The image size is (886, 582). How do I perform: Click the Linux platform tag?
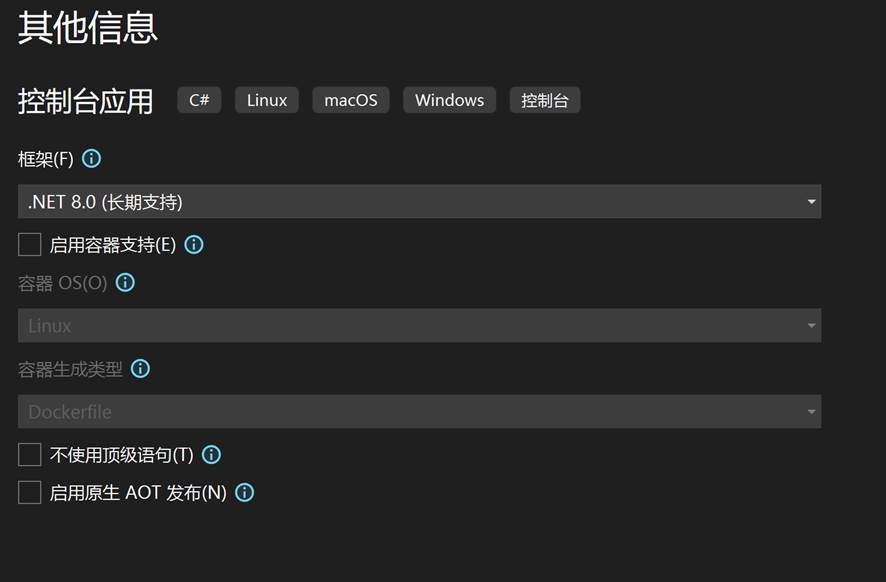pos(267,100)
